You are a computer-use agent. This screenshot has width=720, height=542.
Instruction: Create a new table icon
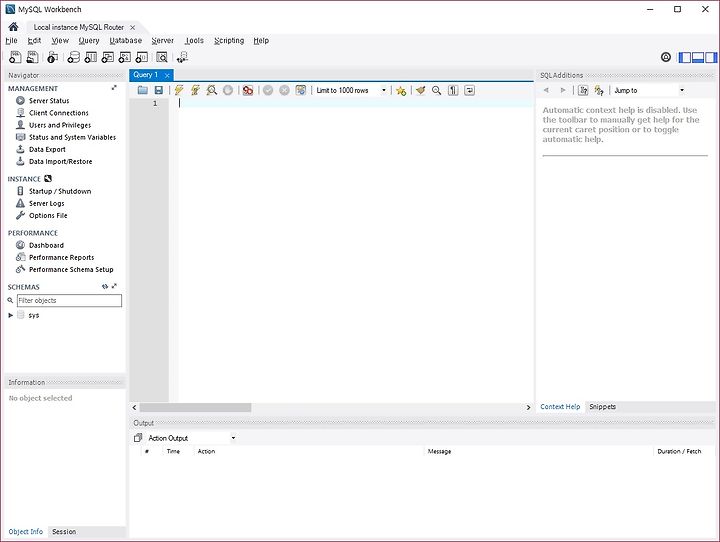point(90,57)
